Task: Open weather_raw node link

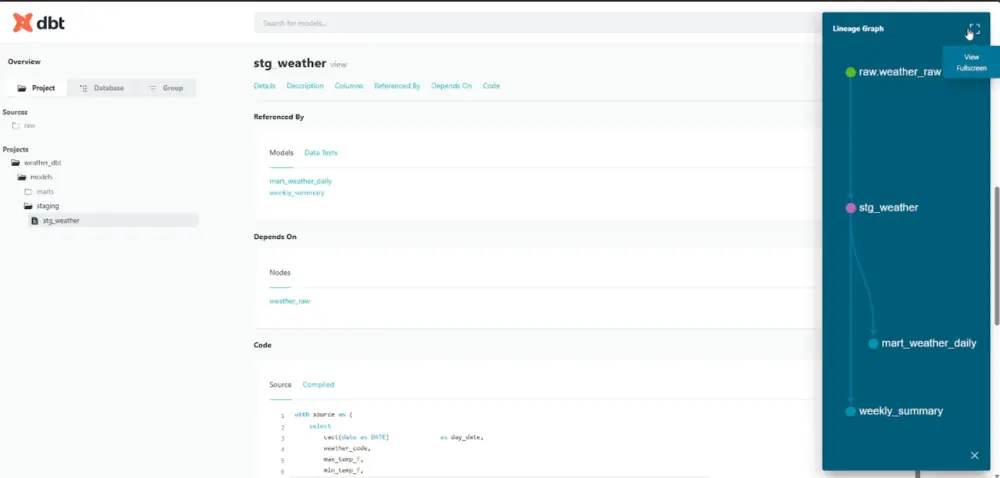Action: click(x=290, y=301)
